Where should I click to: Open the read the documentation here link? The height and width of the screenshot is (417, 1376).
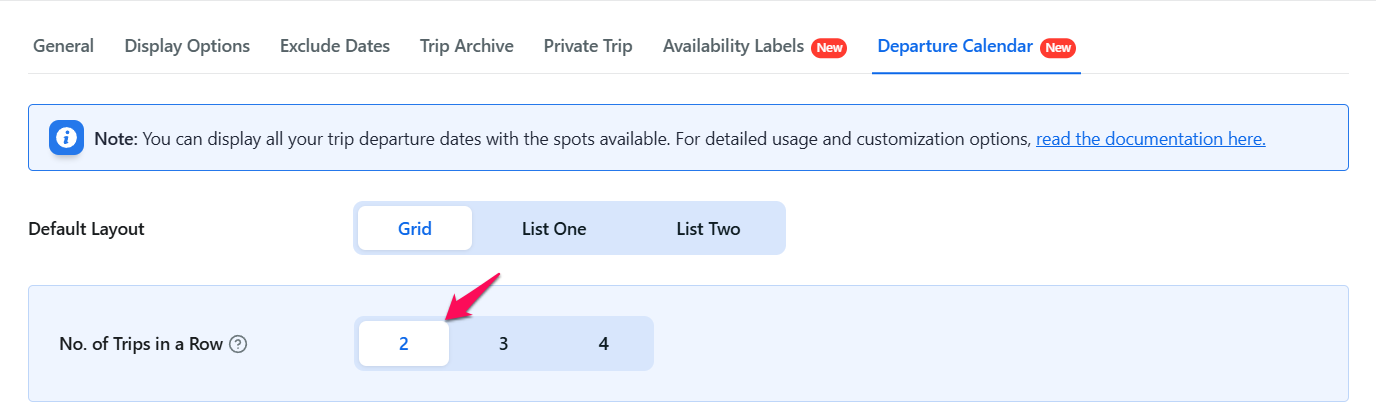pyautogui.click(x=1150, y=139)
